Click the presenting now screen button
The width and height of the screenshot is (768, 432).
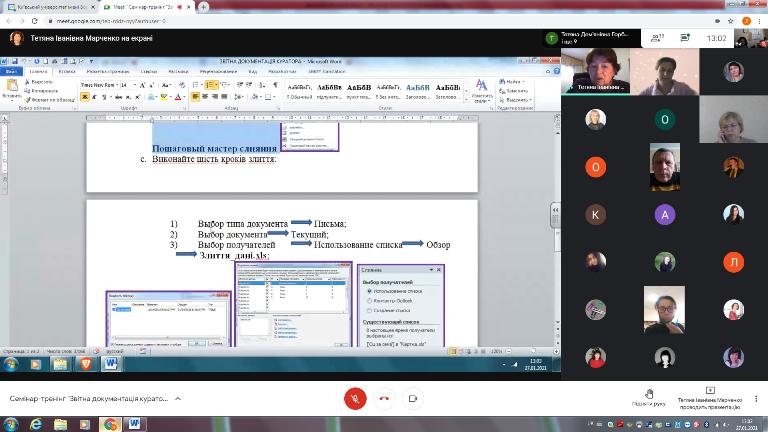click(710, 397)
